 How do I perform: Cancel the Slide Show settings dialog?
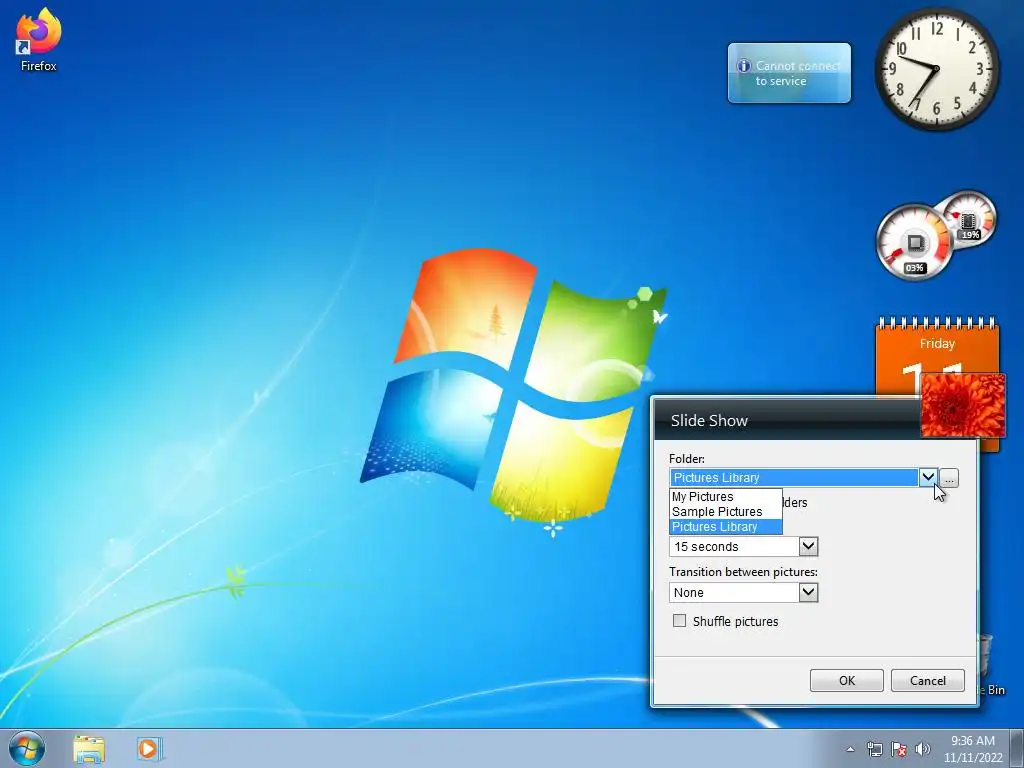pos(927,680)
